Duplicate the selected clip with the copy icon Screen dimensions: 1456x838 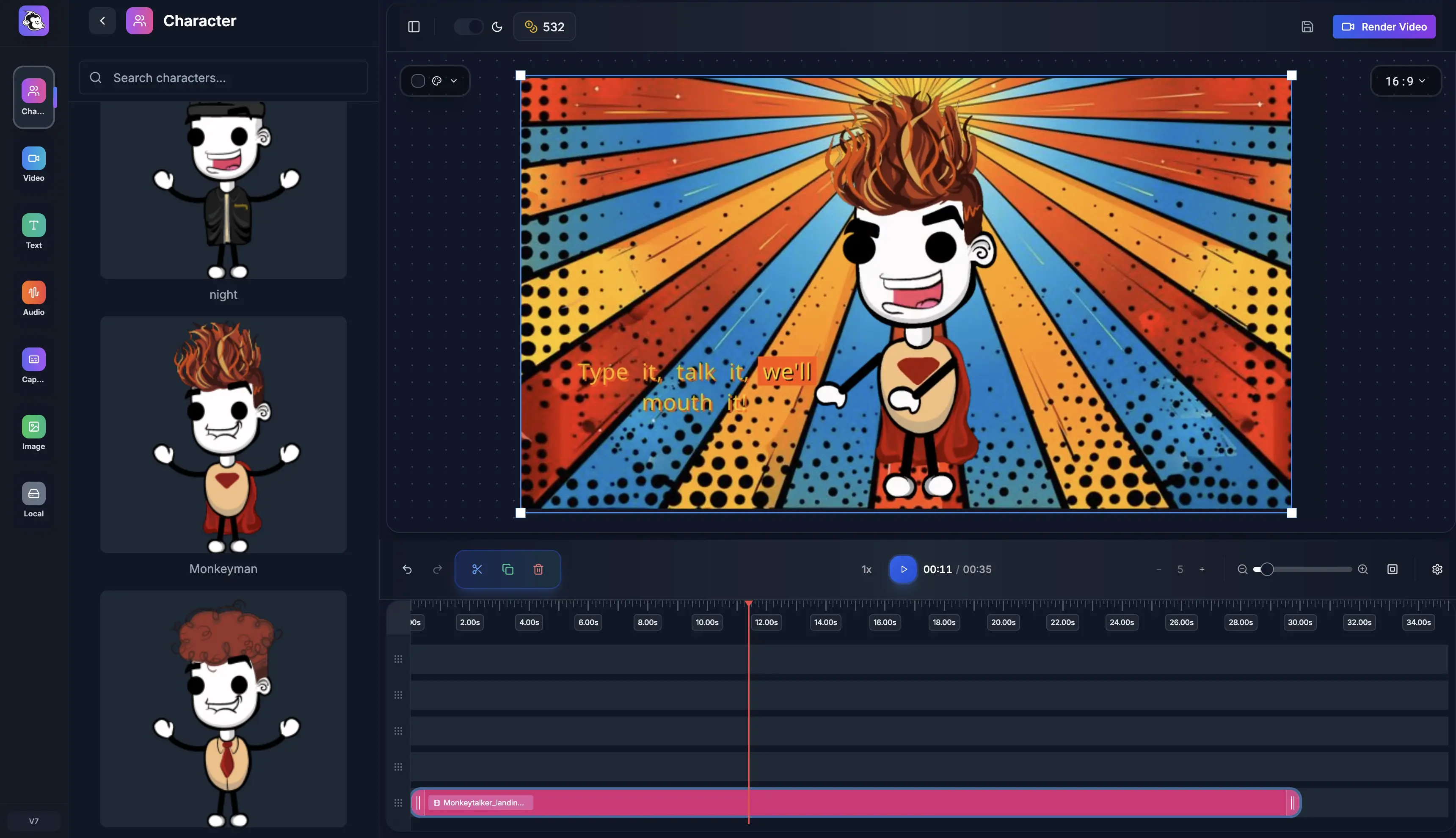(507, 569)
